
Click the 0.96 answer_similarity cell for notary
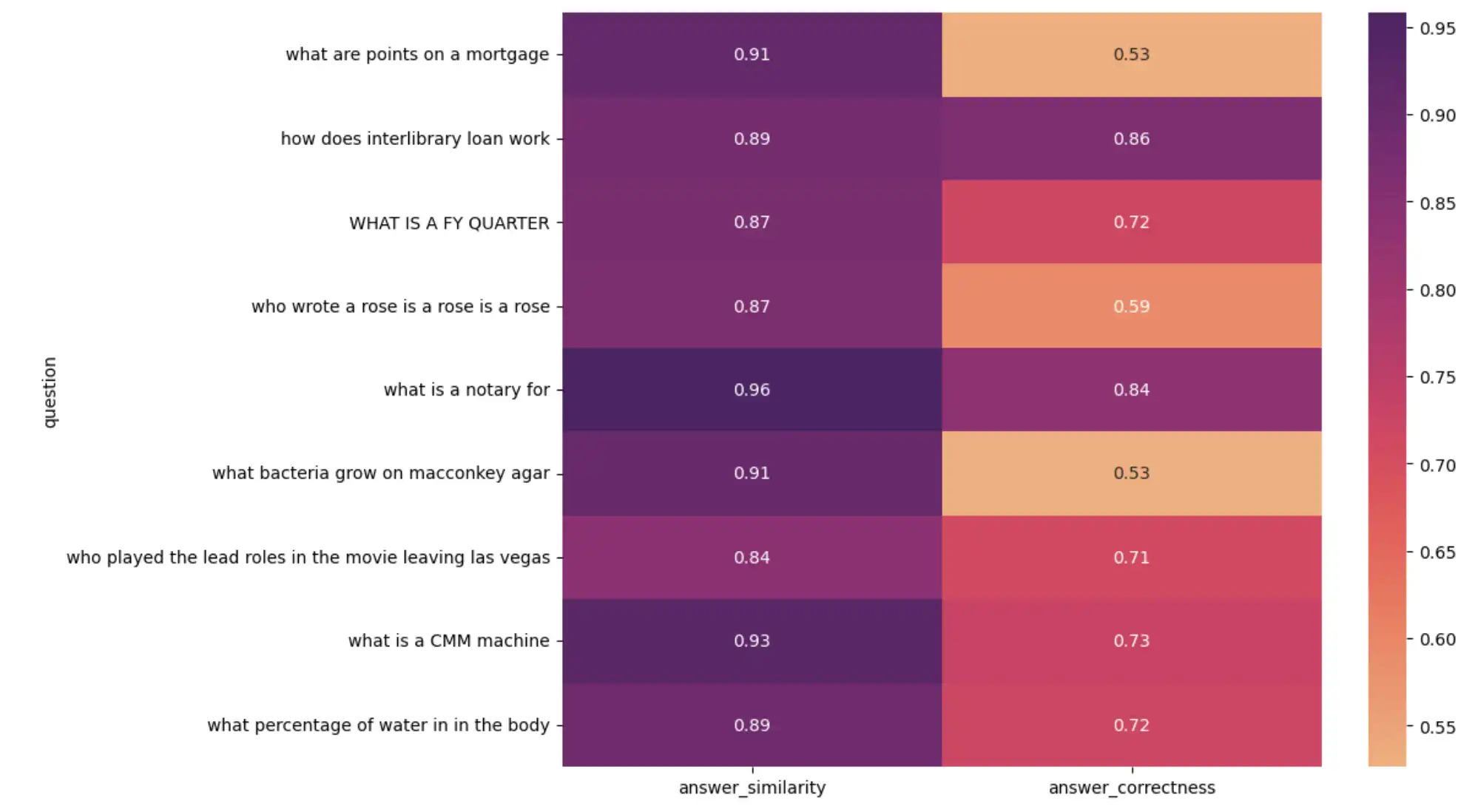tap(752, 390)
